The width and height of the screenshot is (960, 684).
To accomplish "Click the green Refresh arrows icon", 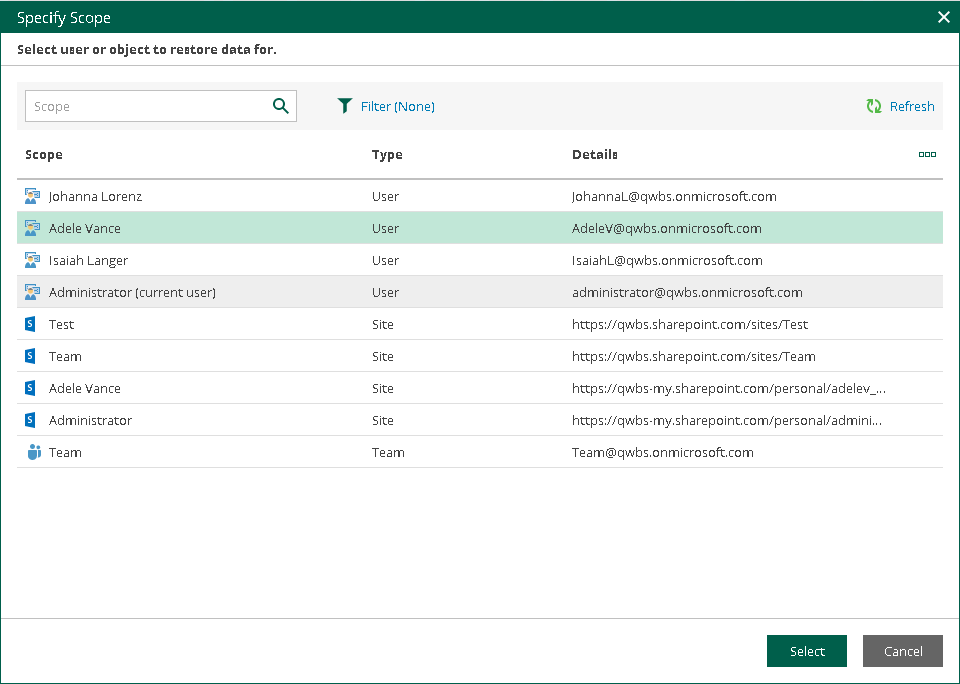I will point(874,106).
